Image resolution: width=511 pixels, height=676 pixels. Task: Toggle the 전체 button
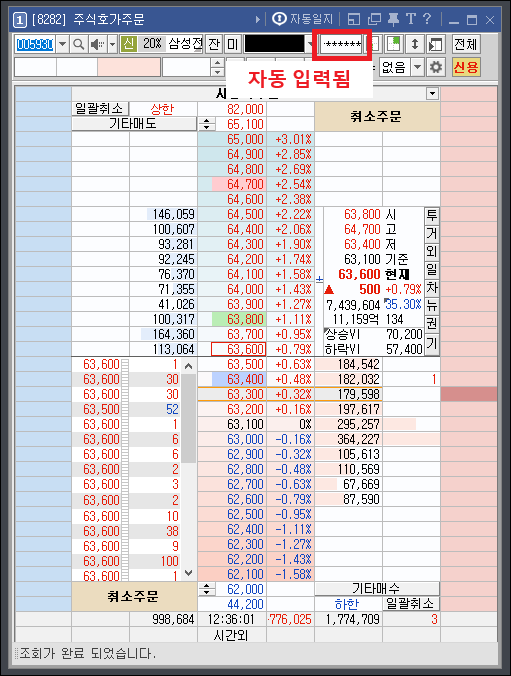(466, 44)
